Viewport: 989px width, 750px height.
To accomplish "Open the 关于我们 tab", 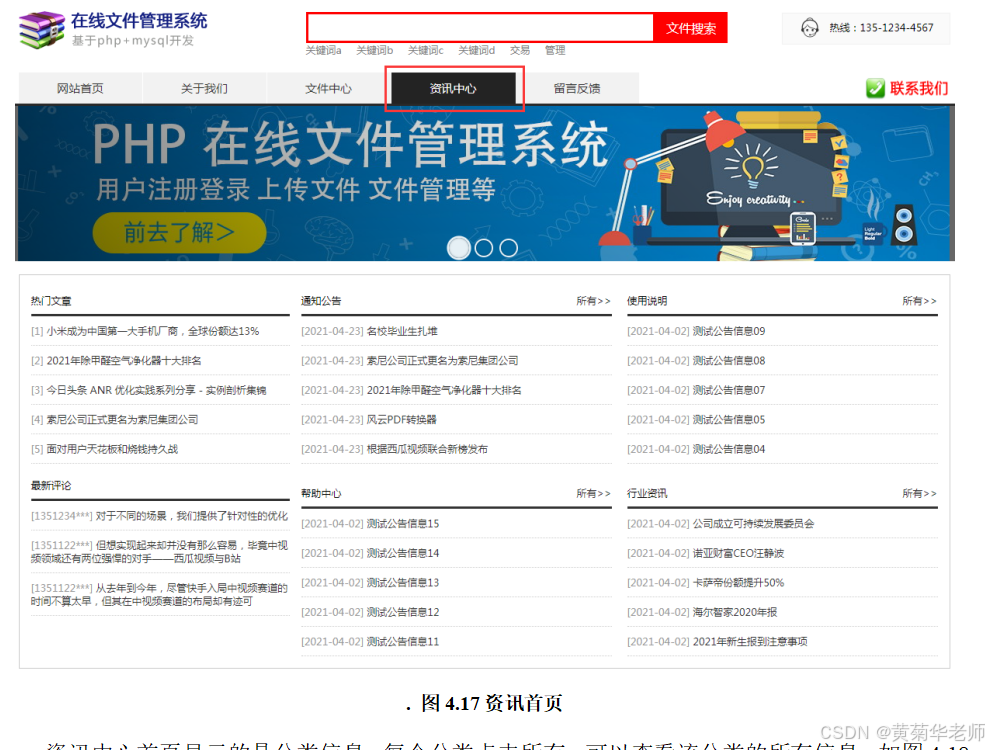I will (203, 88).
